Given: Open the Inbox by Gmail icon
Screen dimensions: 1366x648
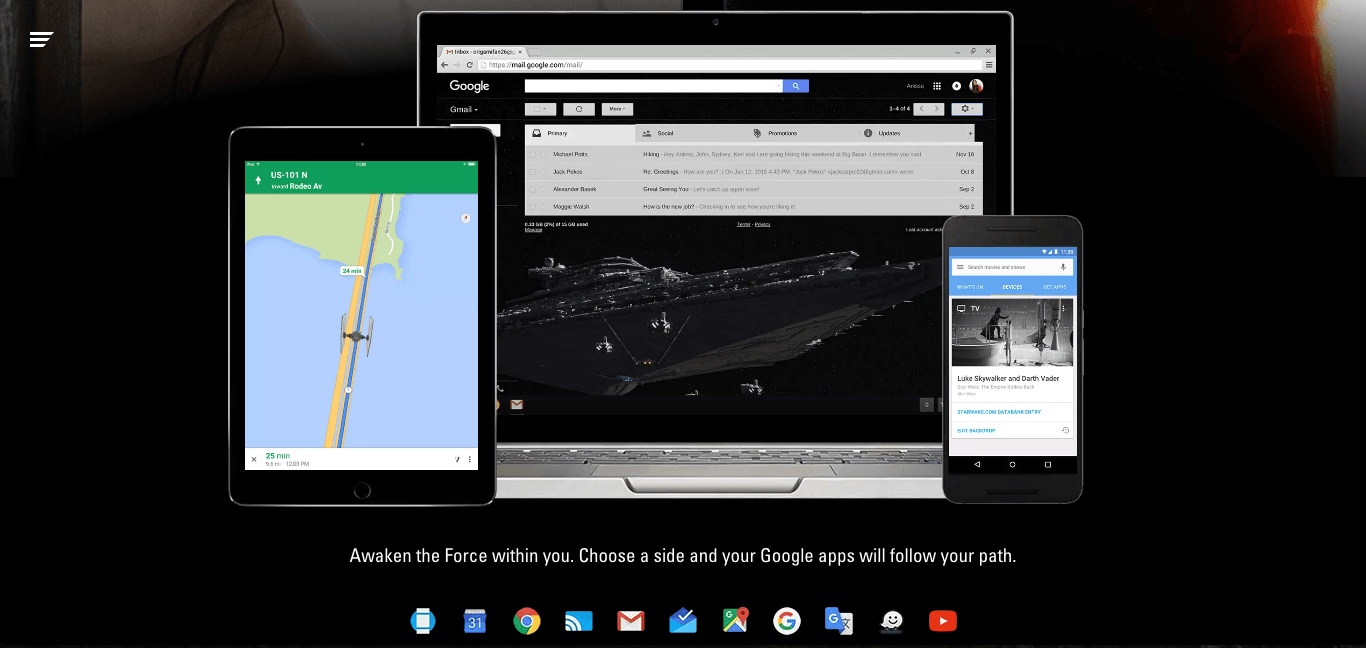Looking at the screenshot, I should 684,620.
